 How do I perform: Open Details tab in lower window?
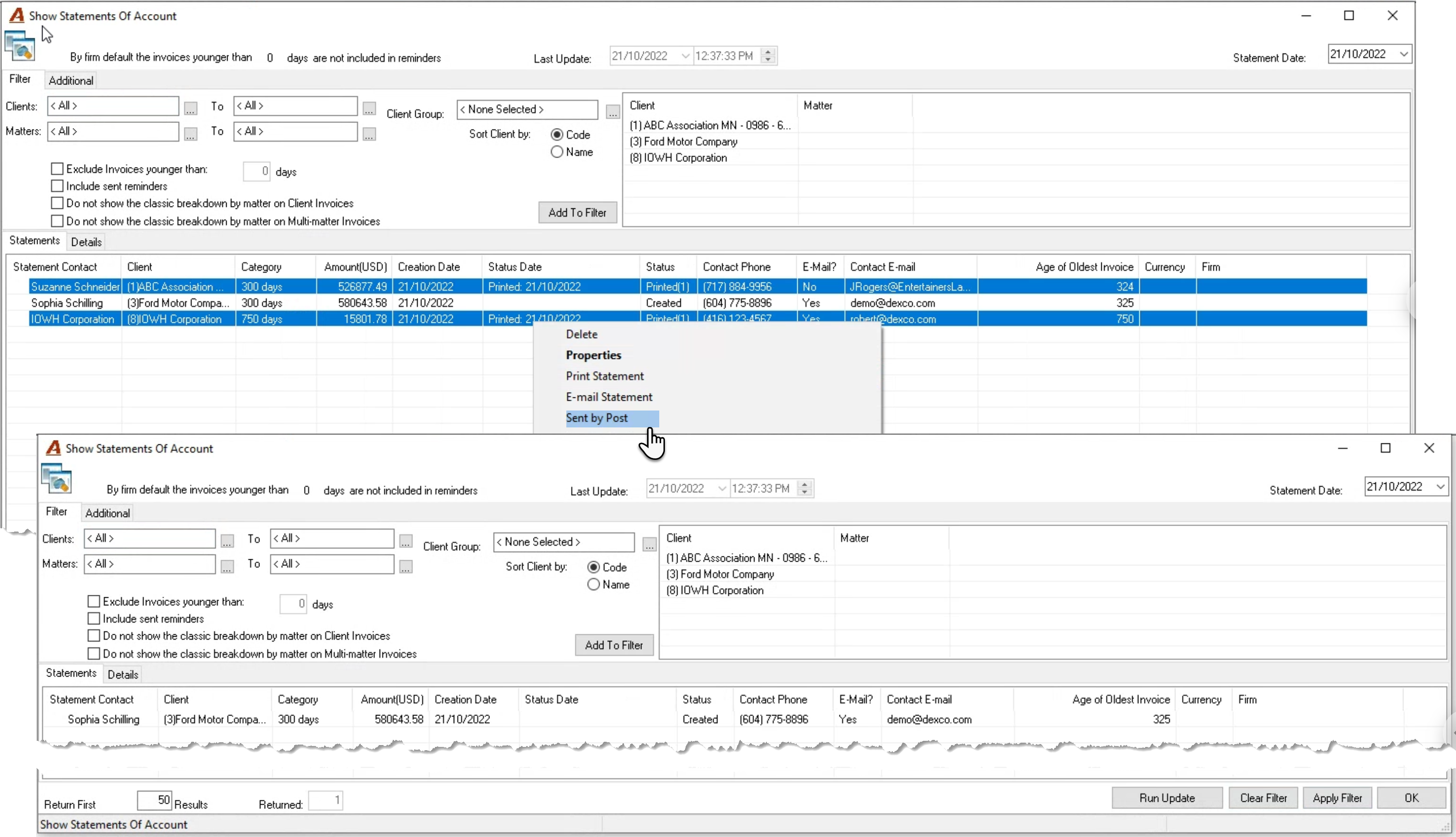(123, 674)
